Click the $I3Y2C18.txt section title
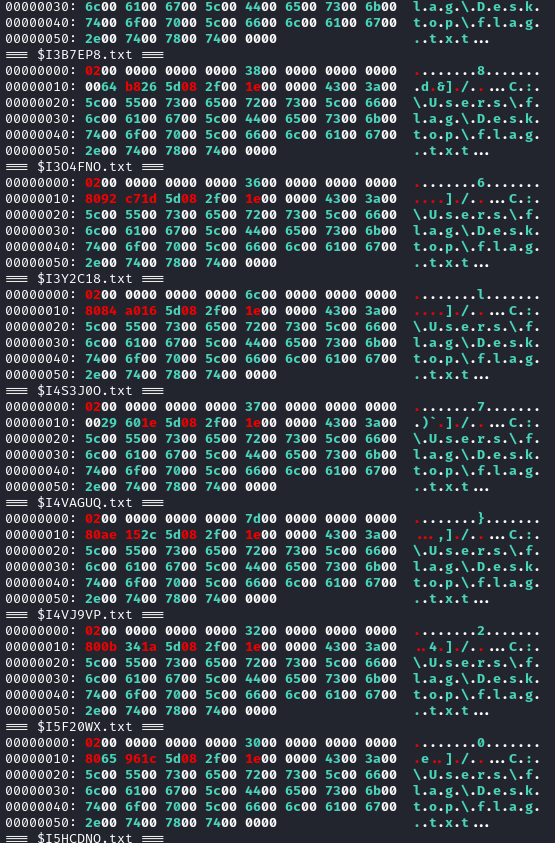The height and width of the screenshot is (843, 555). pos(84,278)
